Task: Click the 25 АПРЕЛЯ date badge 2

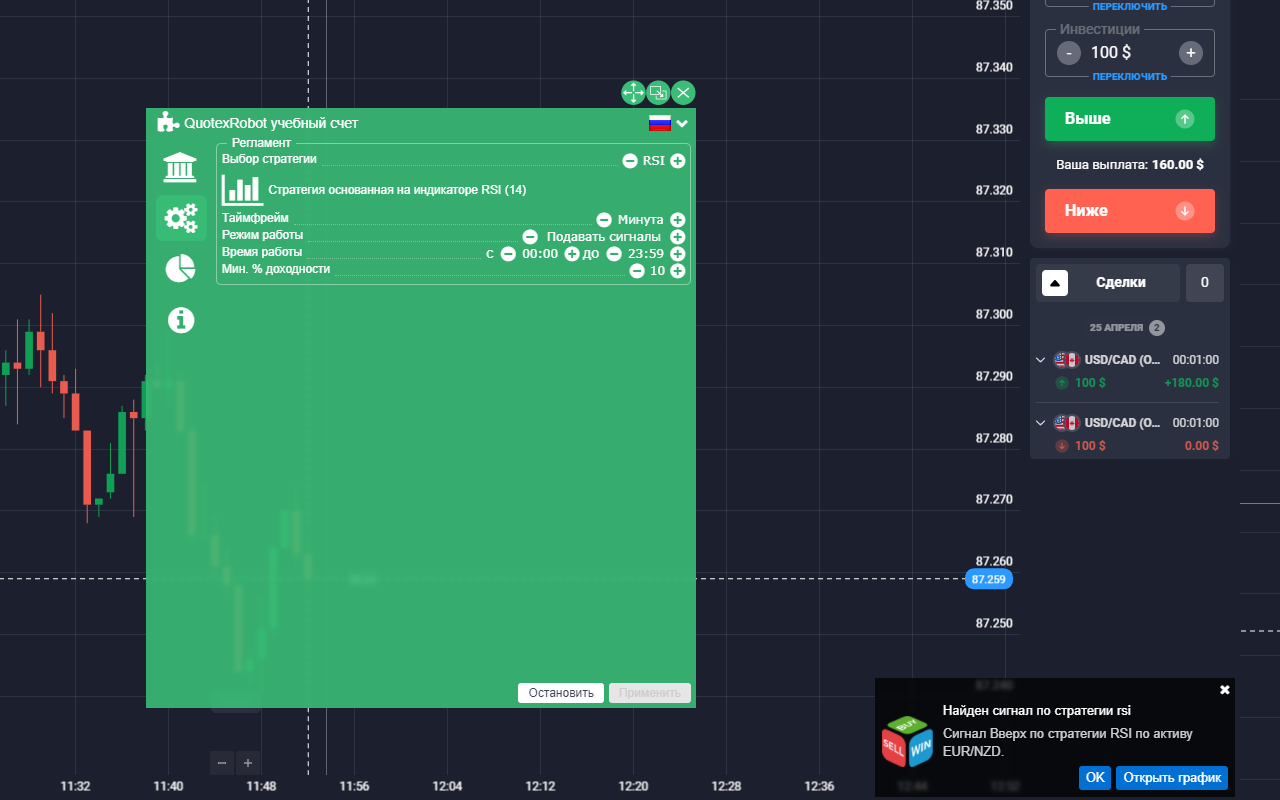Action: [x=1157, y=328]
